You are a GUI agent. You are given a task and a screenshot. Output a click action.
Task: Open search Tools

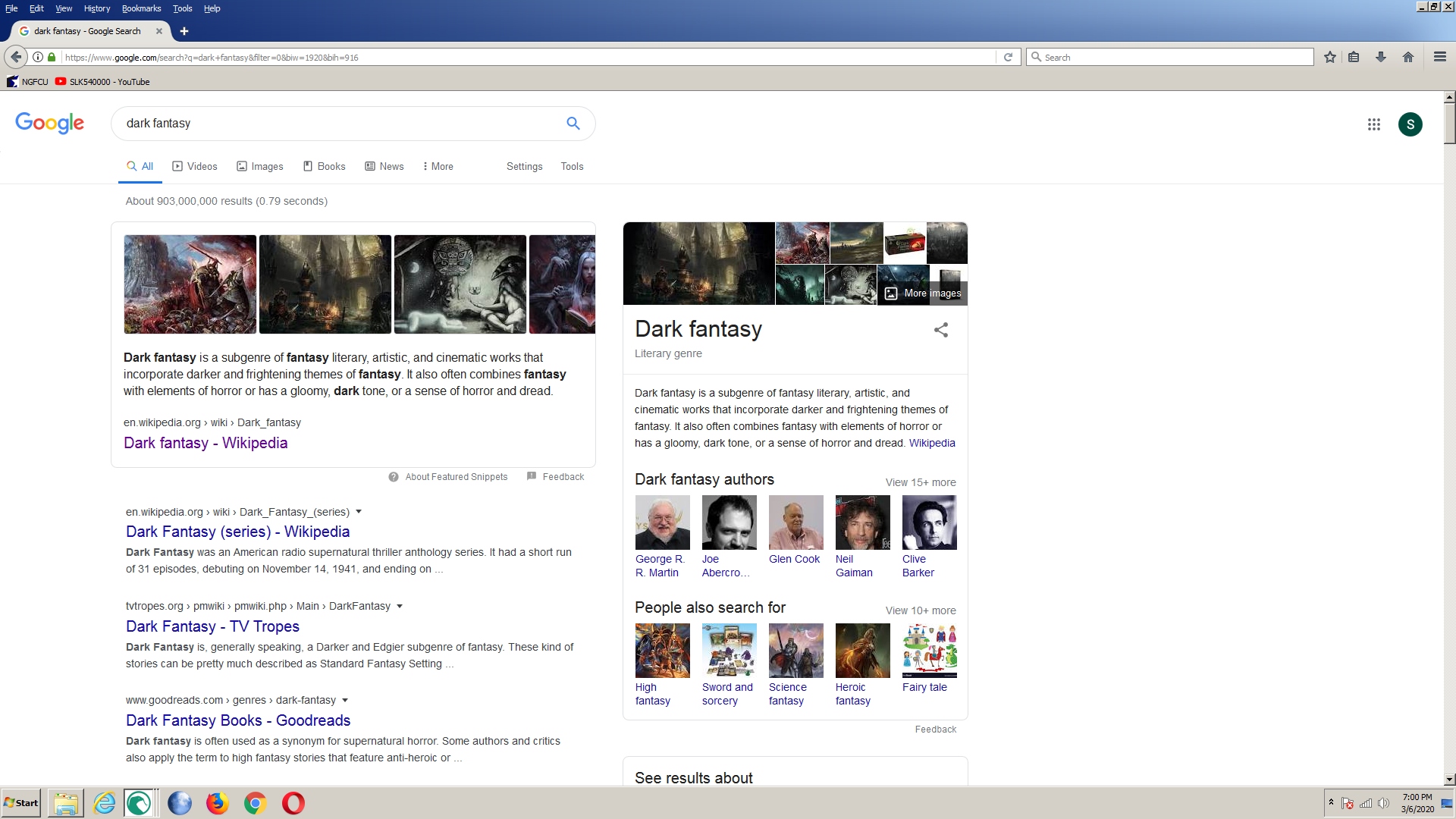[572, 166]
